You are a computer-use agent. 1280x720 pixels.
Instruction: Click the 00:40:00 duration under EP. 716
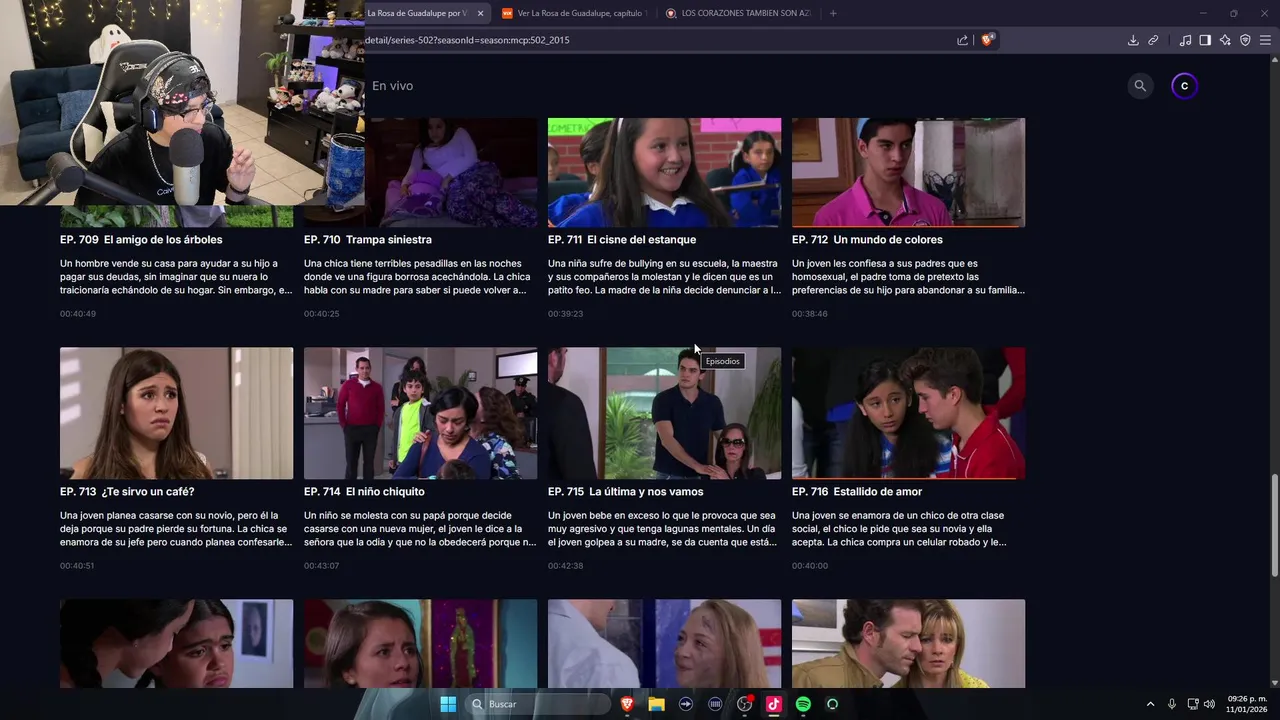[809, 566]
